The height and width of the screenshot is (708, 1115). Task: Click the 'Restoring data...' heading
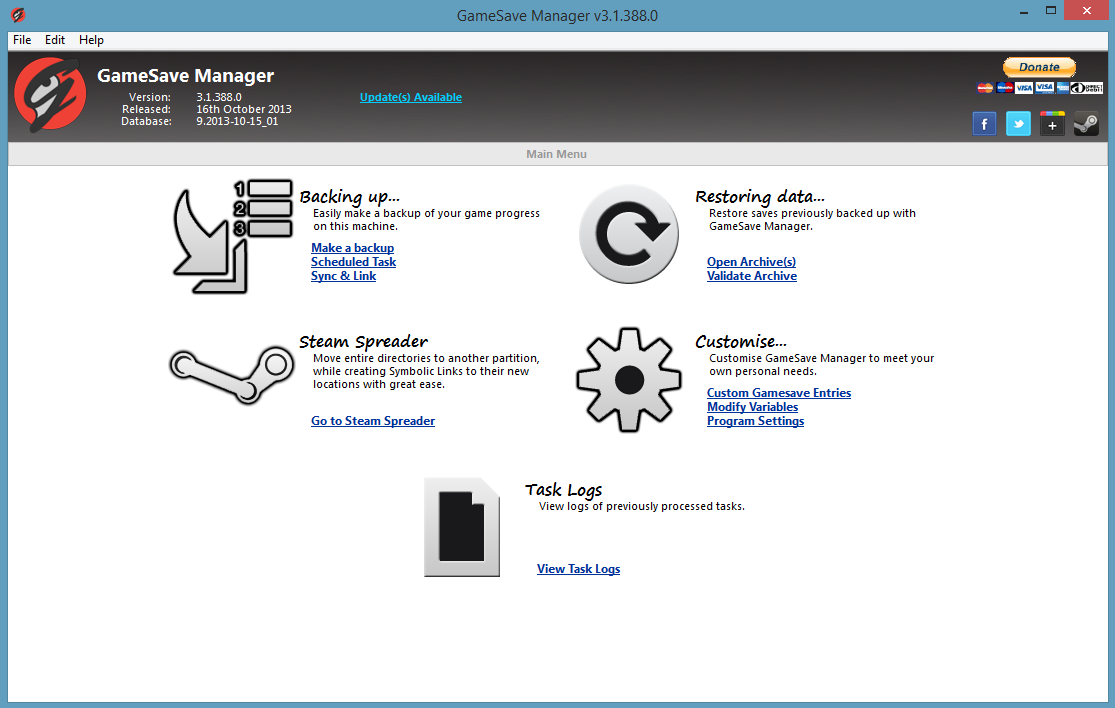(759, 197)
